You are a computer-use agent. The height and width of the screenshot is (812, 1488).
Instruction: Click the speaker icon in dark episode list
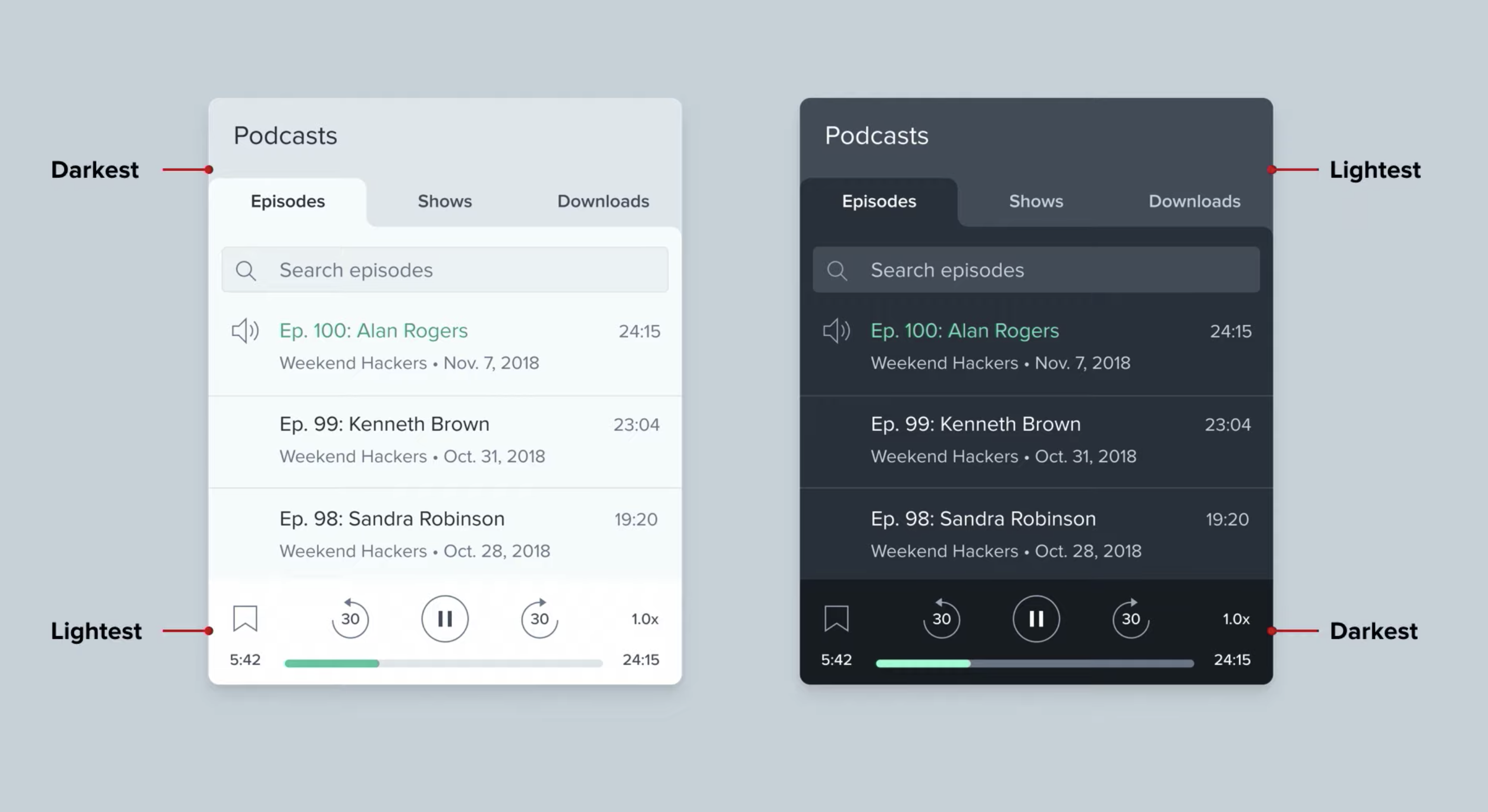pyautogui.click(x=836, y=331)
